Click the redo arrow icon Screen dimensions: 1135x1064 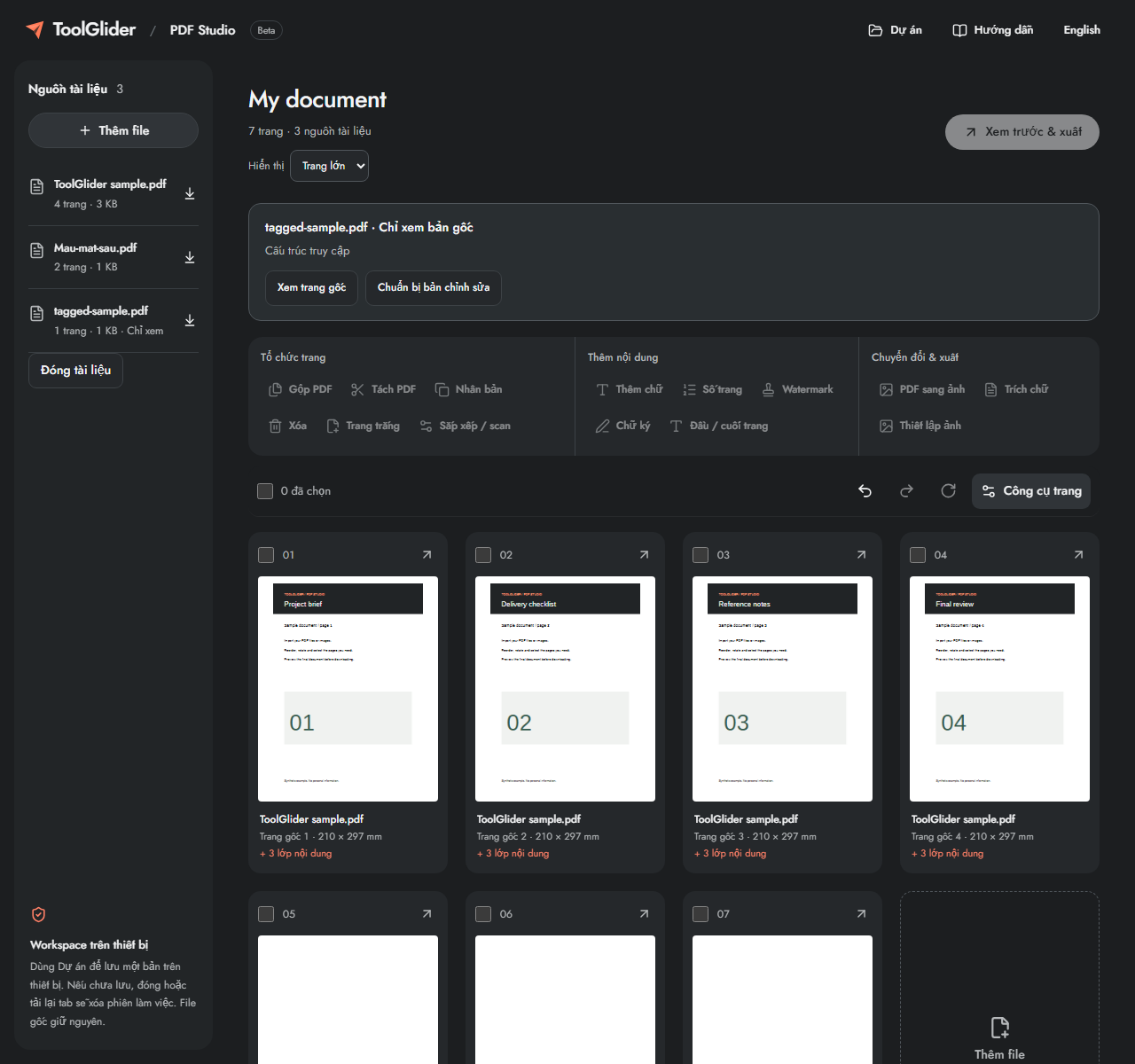tap(906, 491)
